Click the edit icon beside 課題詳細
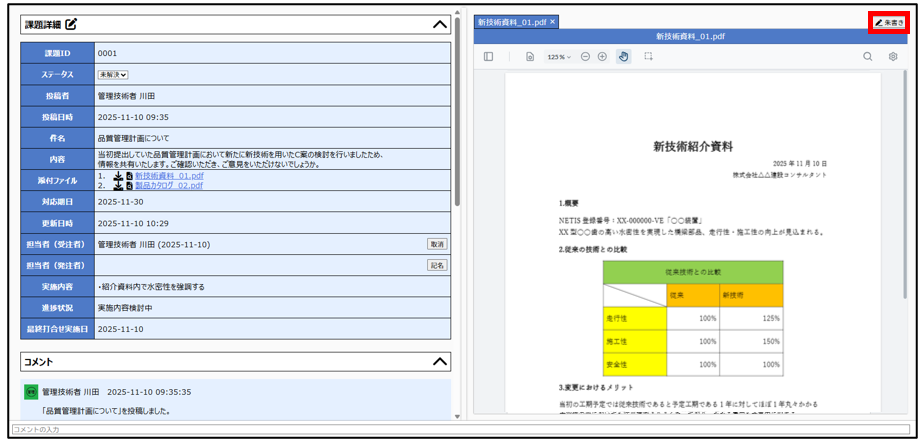Viewport: 922px width, 441px height. coord(71,24)
